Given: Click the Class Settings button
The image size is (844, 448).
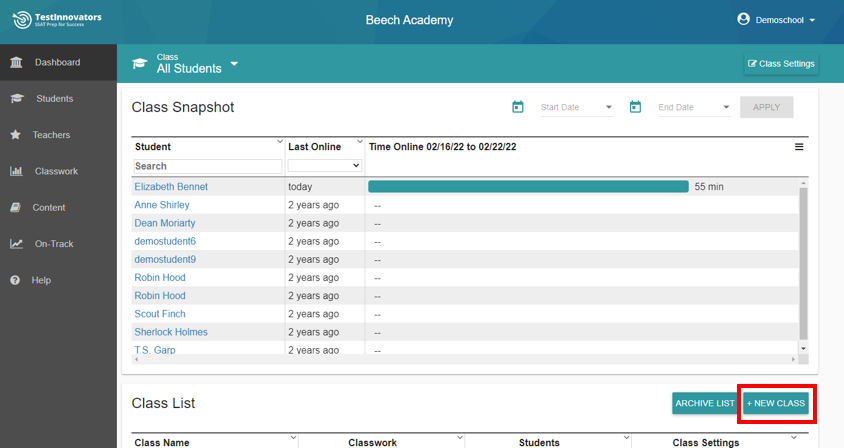Looking at the screenshot, I should 781,64.
